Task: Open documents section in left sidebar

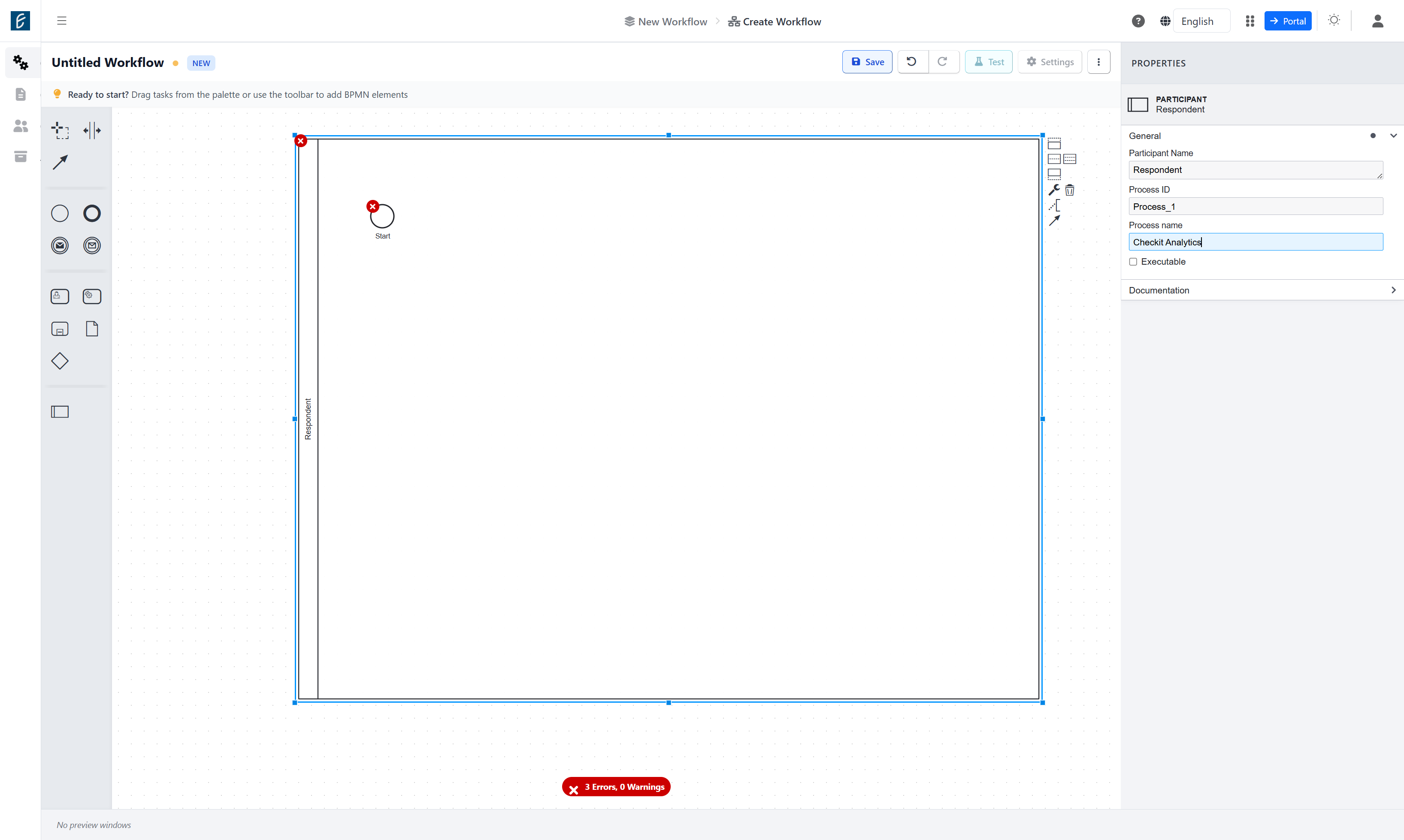Action: pyautogui.click(x=20, y=94)
